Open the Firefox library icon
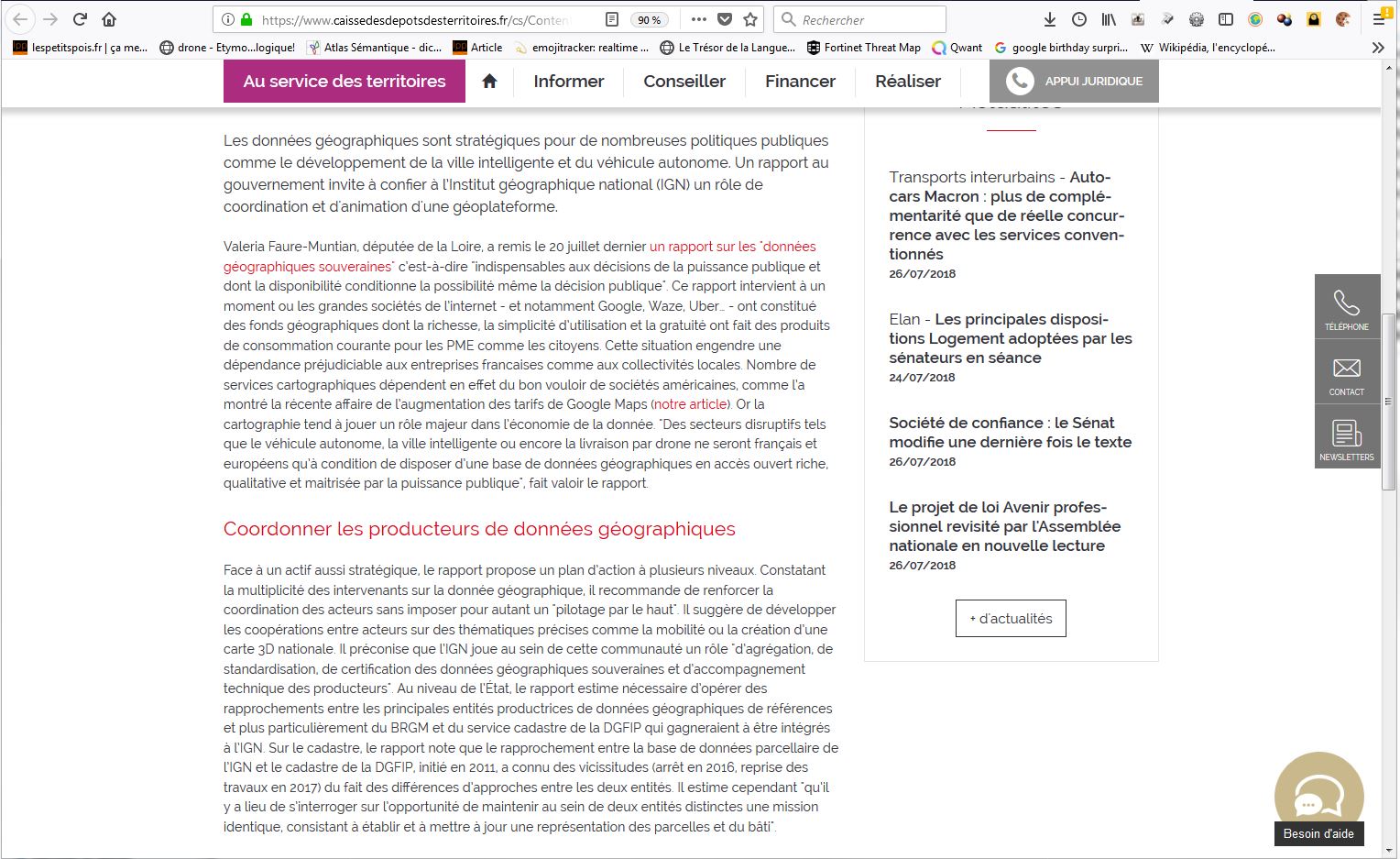The height and width of the screenshot is (859, 1400). (x=1109, y=19)
